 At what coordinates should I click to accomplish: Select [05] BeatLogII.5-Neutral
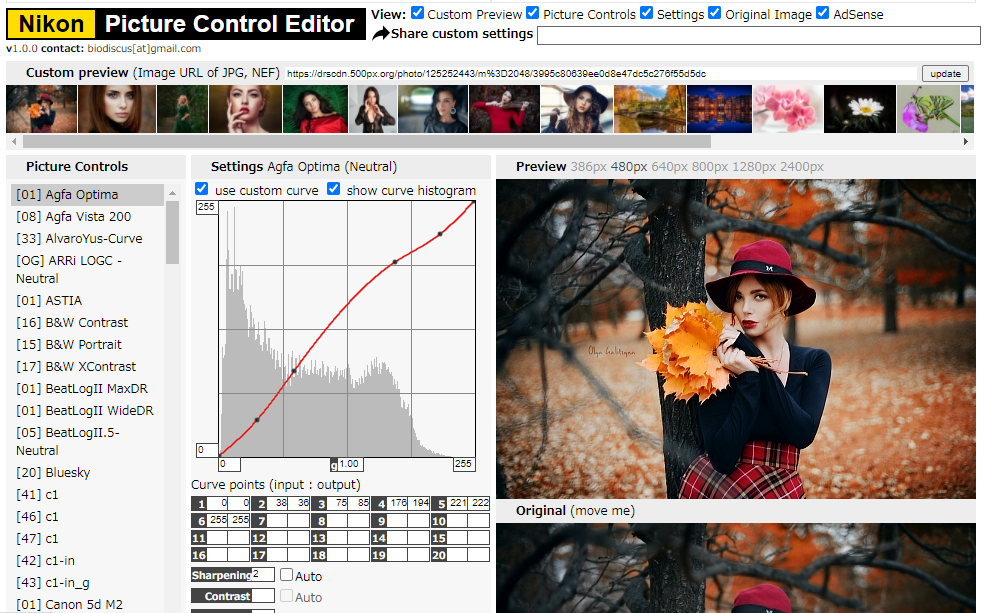(x=88, y=441)
